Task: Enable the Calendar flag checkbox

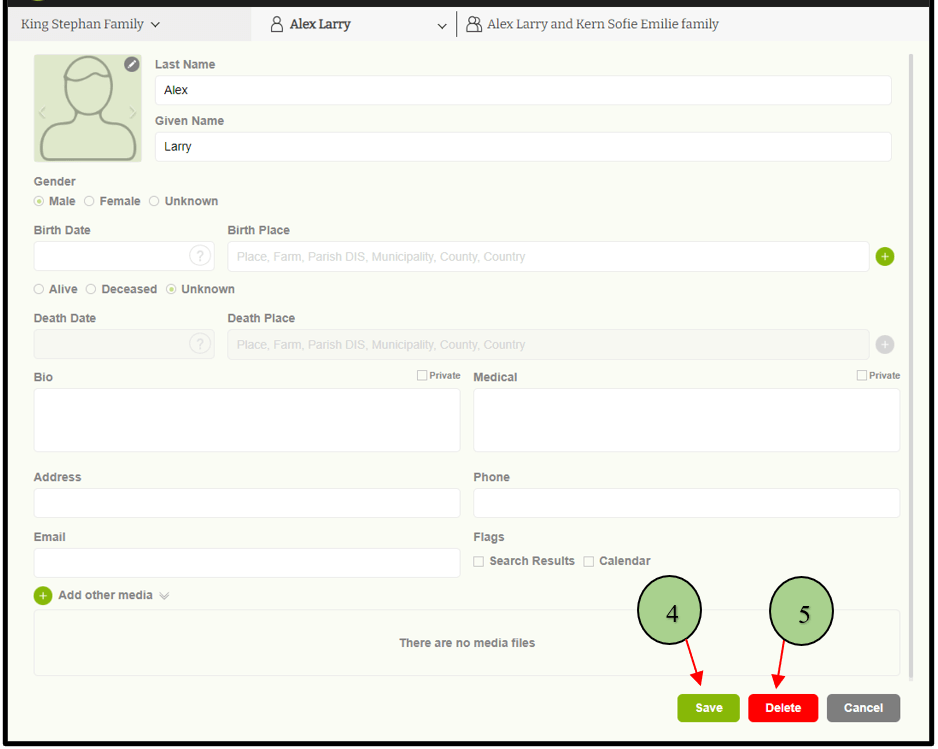Action: coord(589,562)
